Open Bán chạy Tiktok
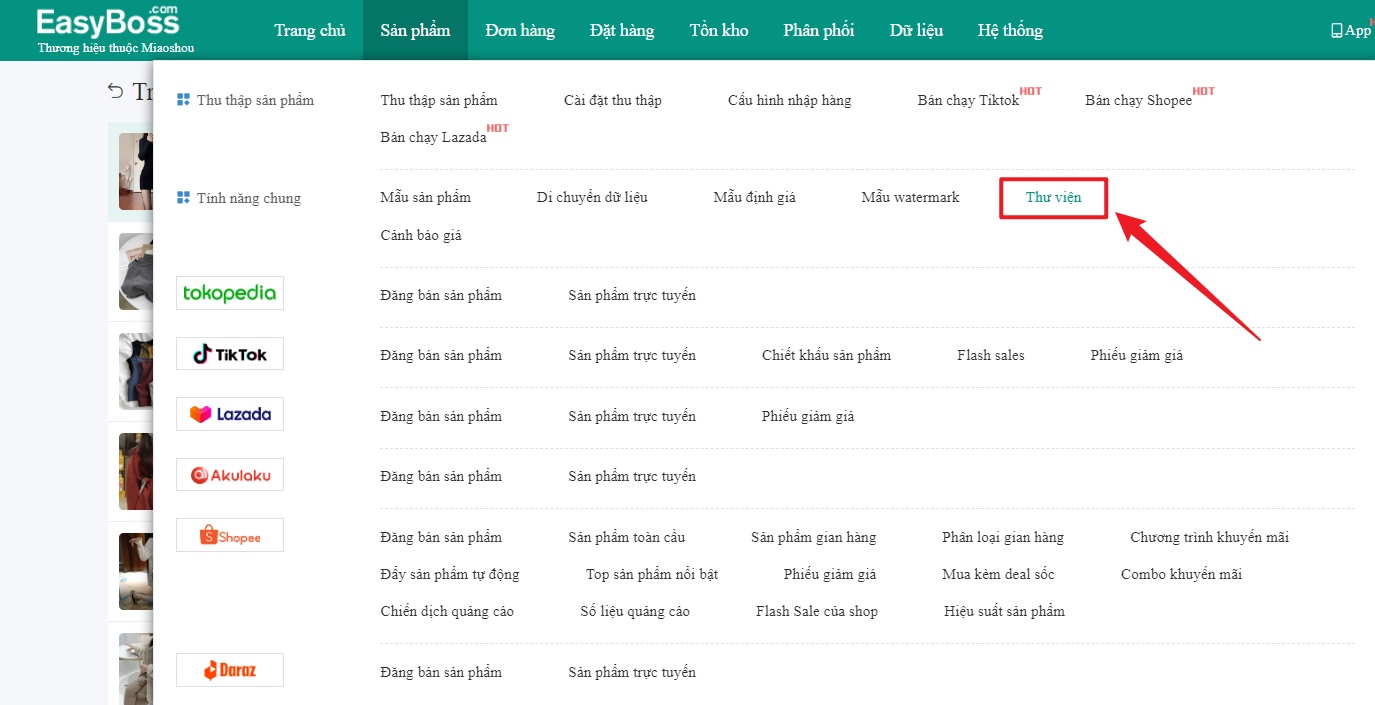The width and height of the screenshot is (1375, 705). pos(969,100)
